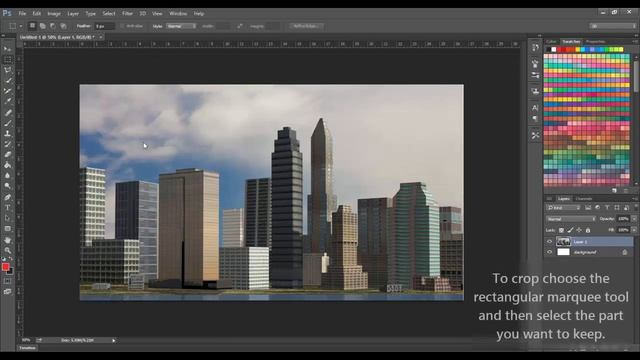Toggle lock all padlock icon
This screenshot has width=640, height=360.
pyautogui.click(x=588, y=230)
